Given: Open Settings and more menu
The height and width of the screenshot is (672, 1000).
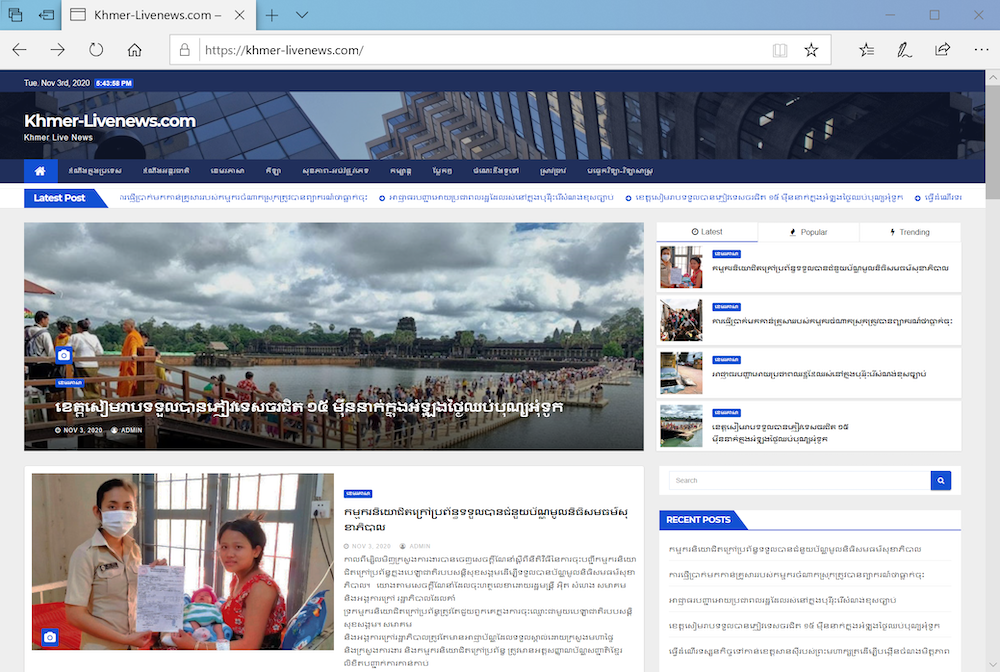Looking at the screenshot, I should pyautogui.click(x=981, y=50).
